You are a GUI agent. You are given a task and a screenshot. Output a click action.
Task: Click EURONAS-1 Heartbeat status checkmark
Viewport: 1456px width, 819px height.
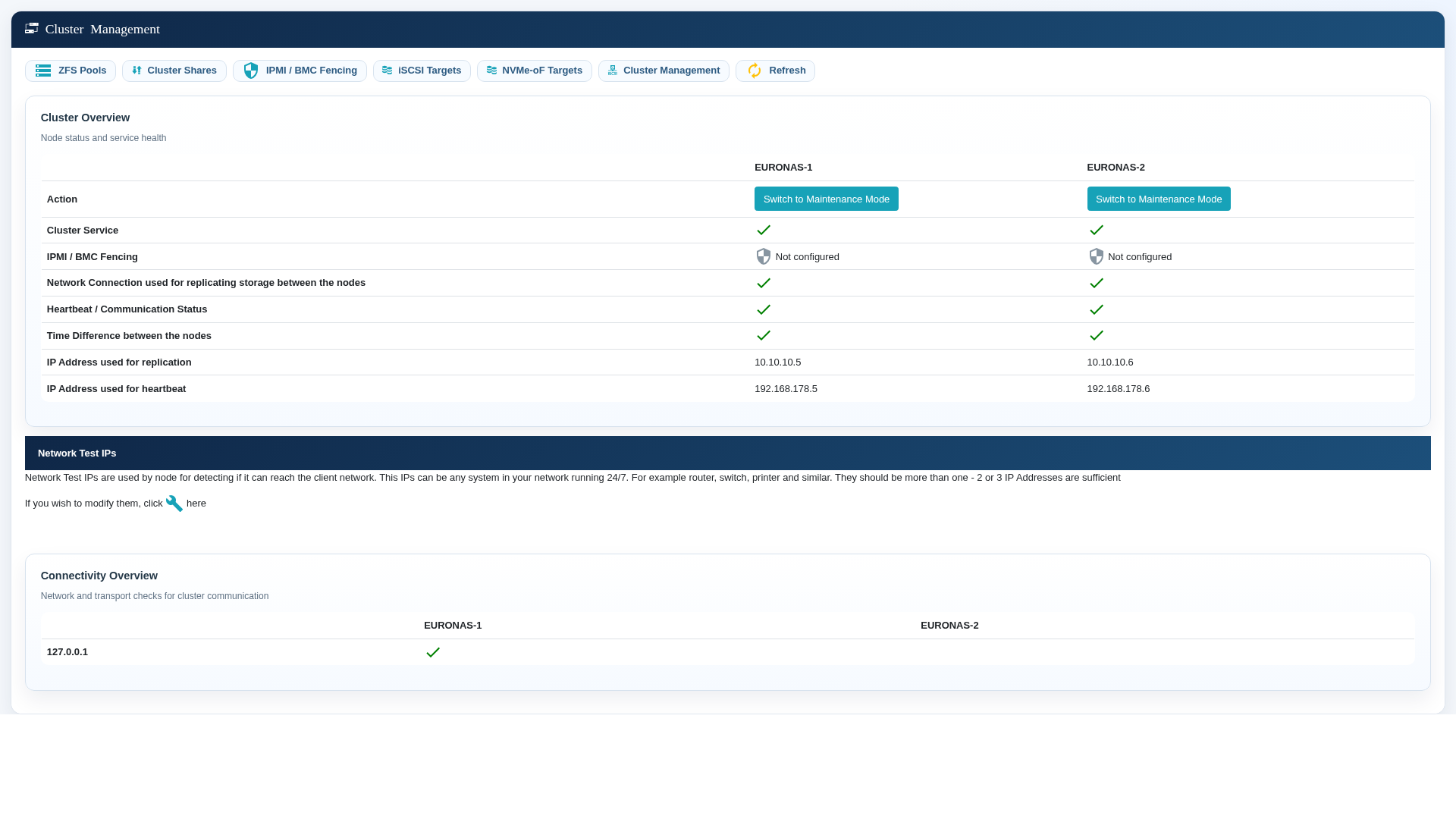click(764, 309)
